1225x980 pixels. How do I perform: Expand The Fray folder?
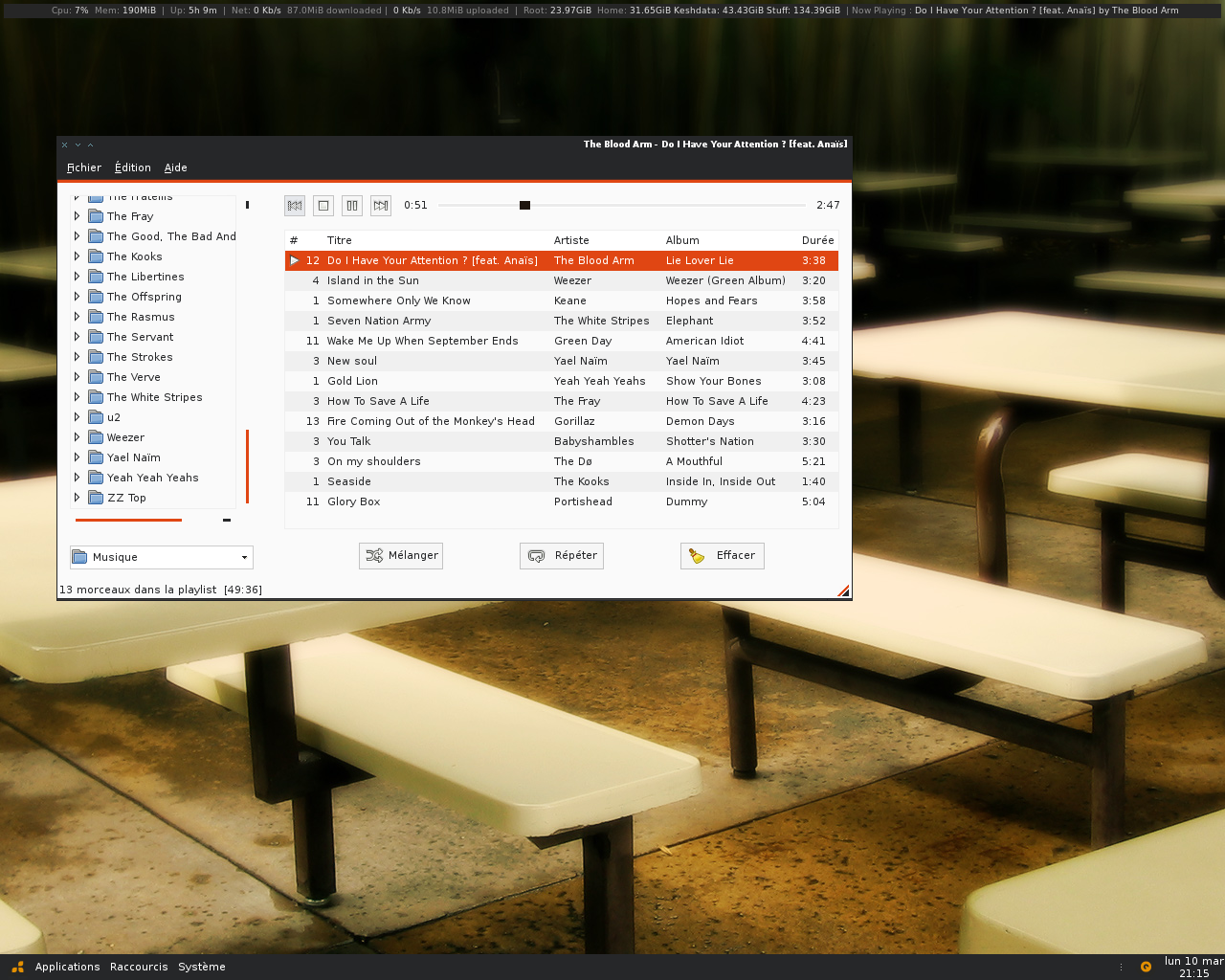[77, 216]
